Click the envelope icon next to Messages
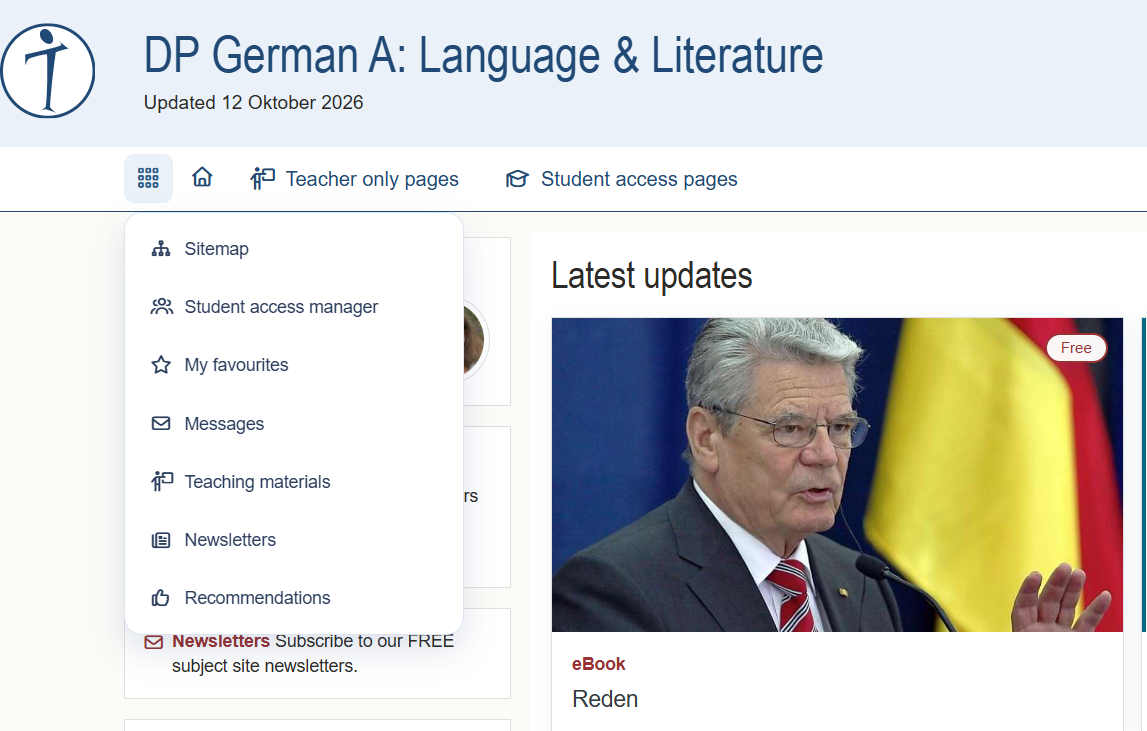This screenshot has width=1147, height=731. click(161, 423)
